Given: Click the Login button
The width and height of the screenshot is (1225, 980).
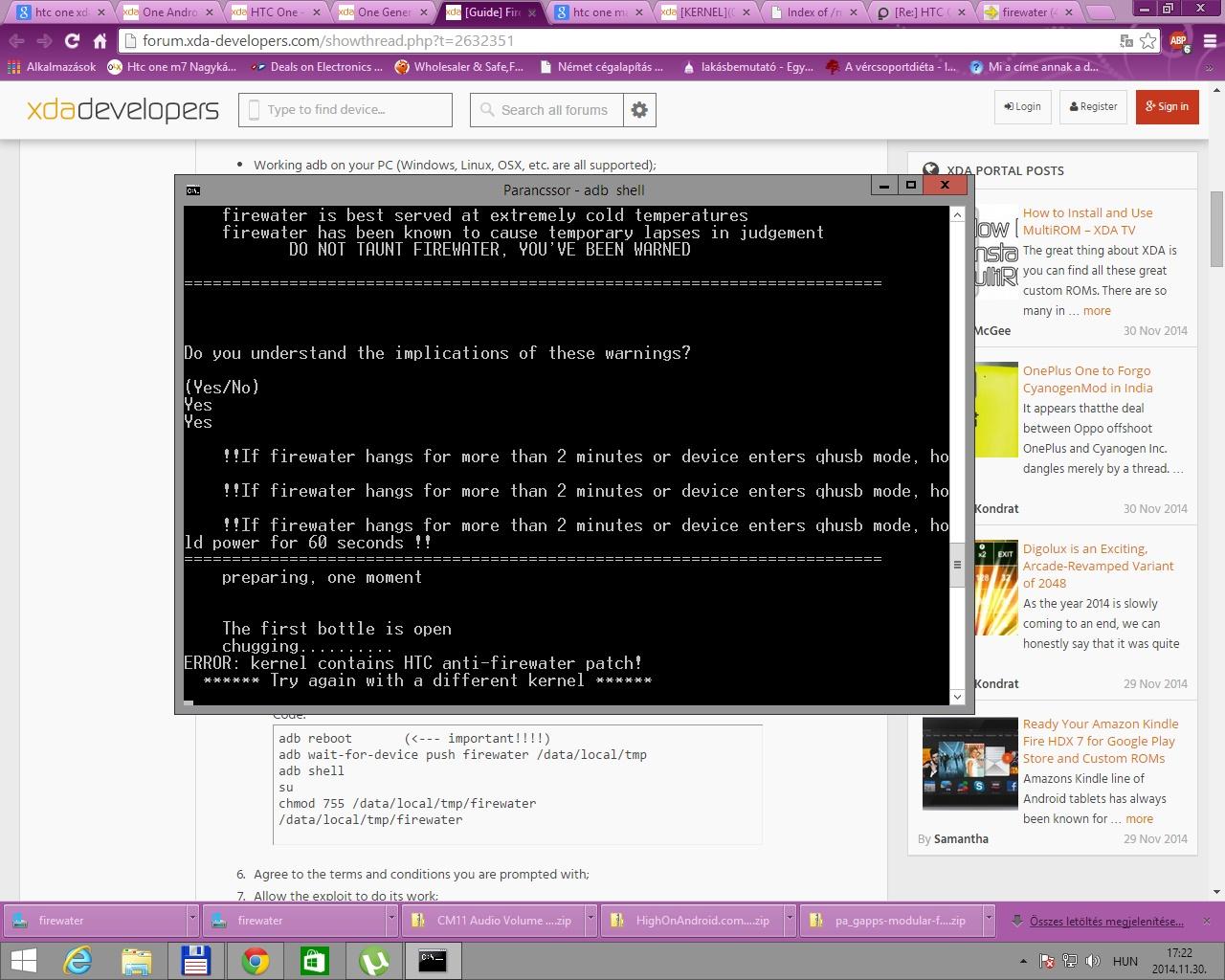Looking at the screenshot, I should pyautogui.click(x=1022, y=106).
